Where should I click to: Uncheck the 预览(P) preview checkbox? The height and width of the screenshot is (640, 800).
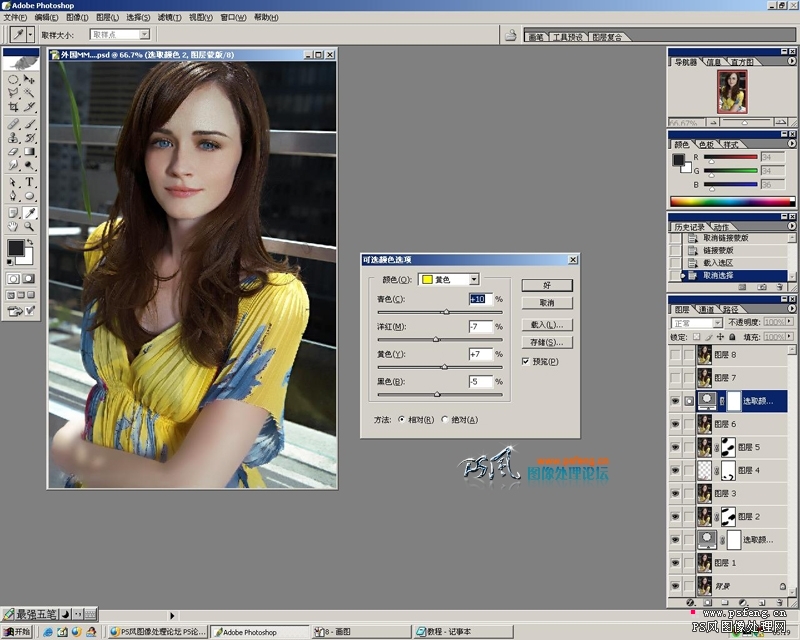pyautogui.click(x=526, y=361)
